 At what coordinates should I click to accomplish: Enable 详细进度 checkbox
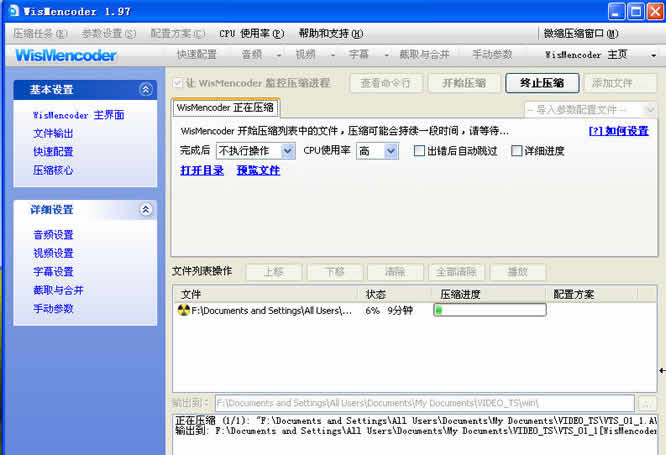(x=516, y=150)
